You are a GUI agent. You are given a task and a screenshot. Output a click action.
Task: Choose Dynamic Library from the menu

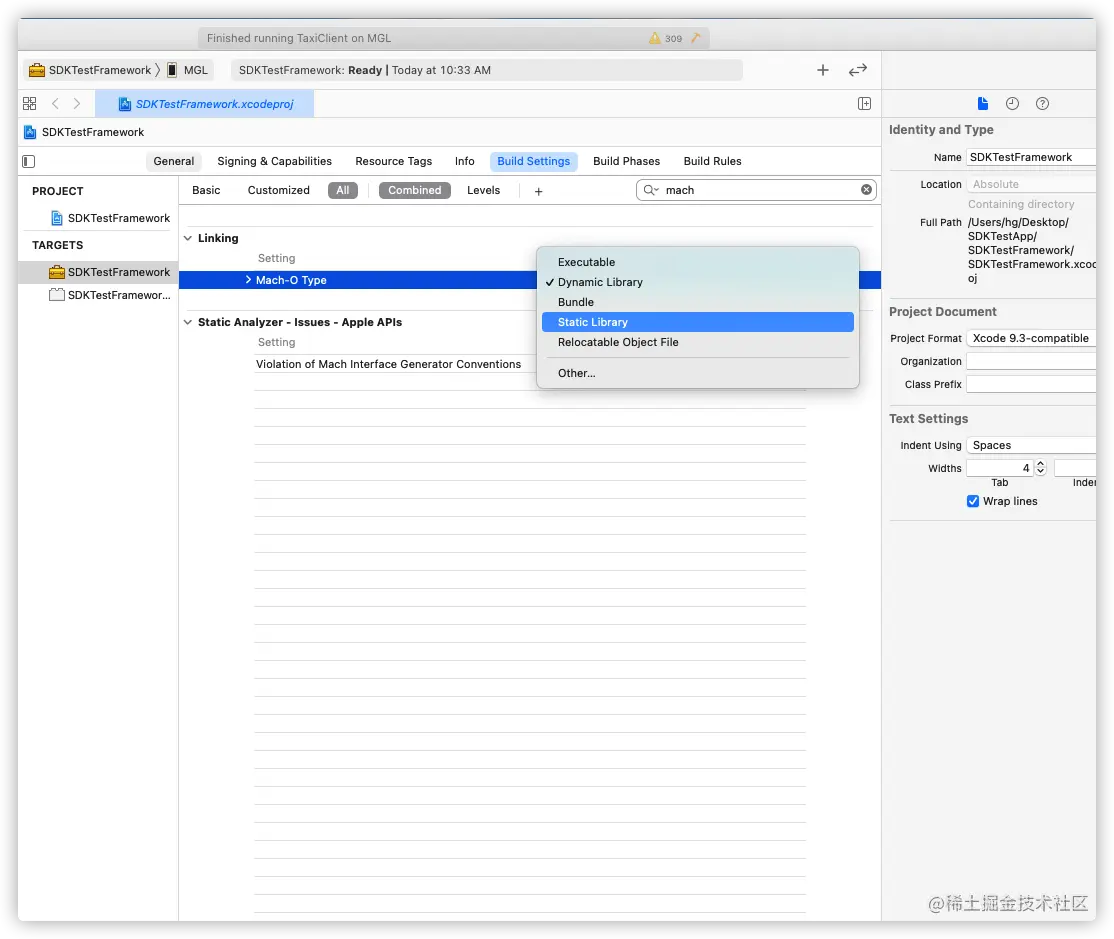[x=697, y=282]
